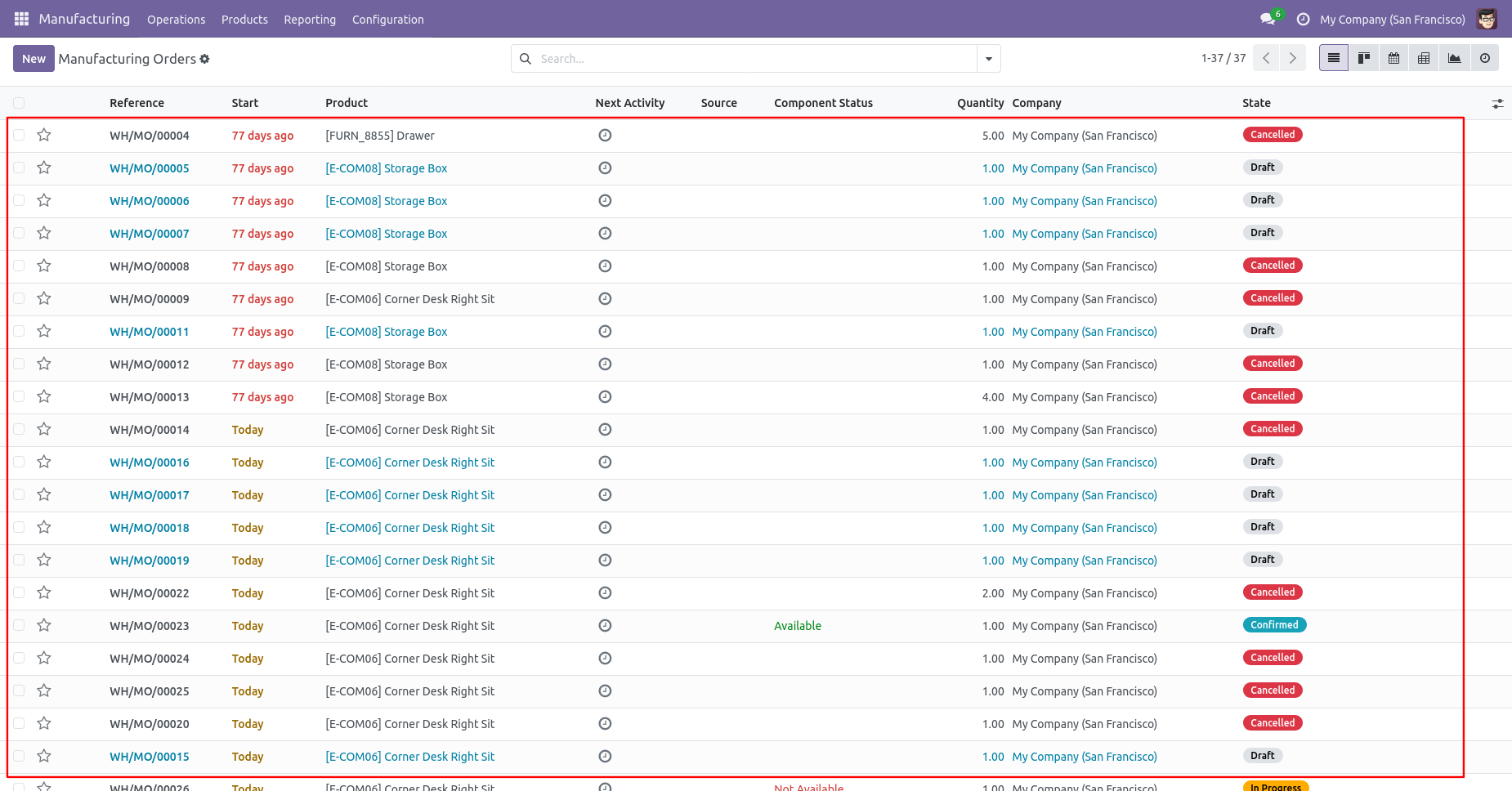Go to previous page of records
Screen dimensions: 1512x791
coord(1266,58)
